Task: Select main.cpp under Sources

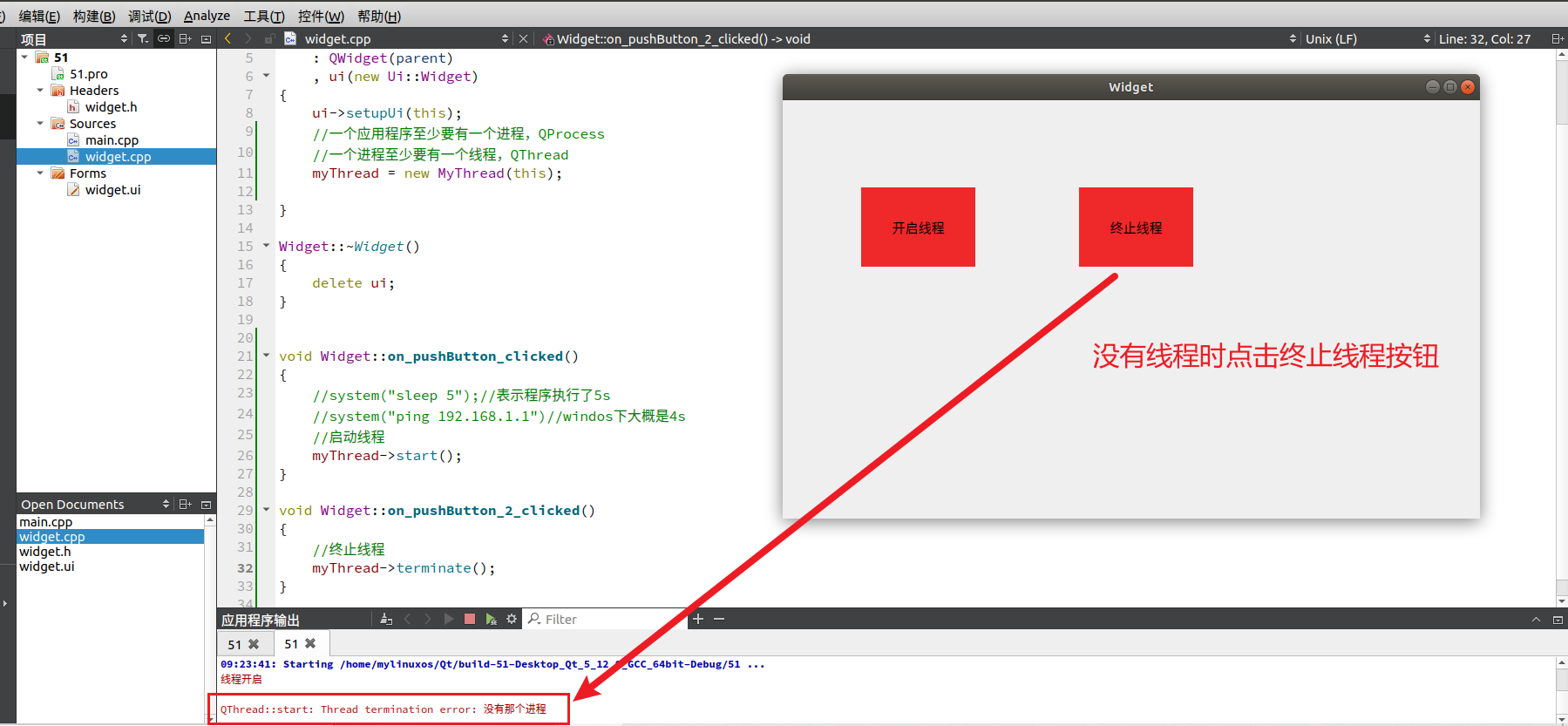Action: [x=112, y=140]
